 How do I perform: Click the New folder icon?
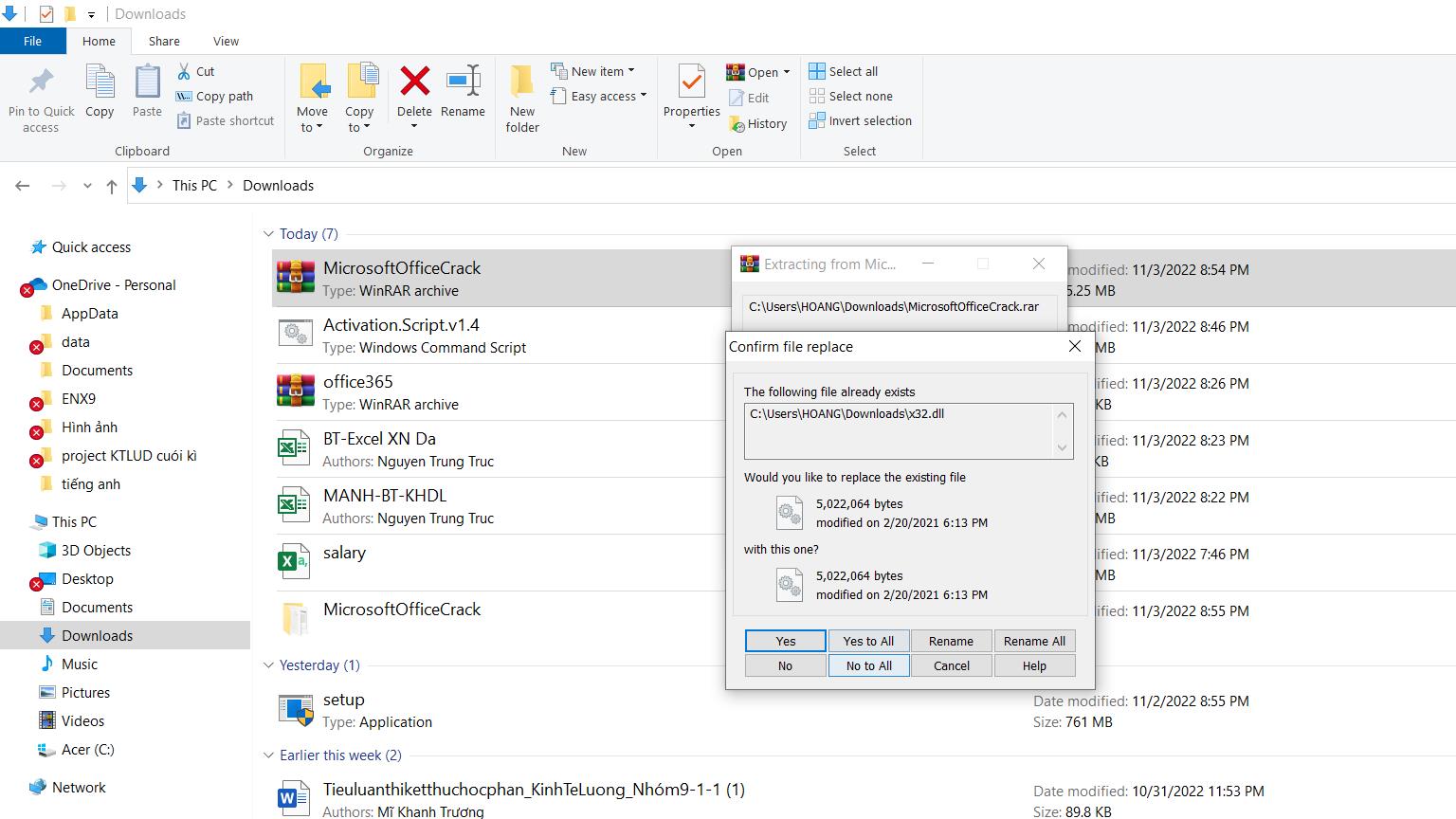tap(521, 82)
